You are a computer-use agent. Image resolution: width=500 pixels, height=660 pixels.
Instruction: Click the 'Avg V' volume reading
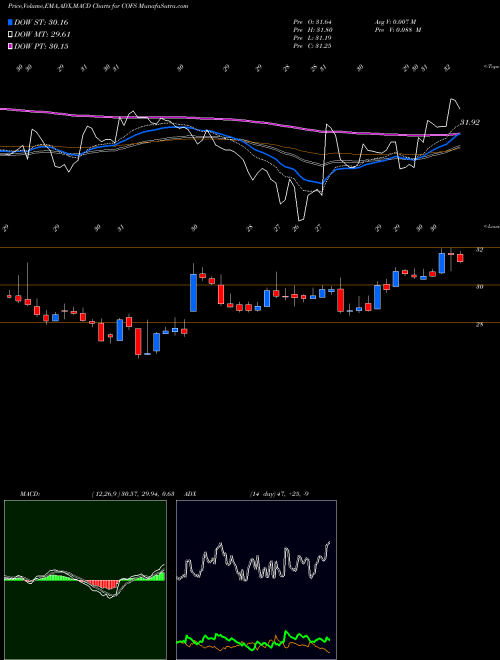tap(395, 22)
